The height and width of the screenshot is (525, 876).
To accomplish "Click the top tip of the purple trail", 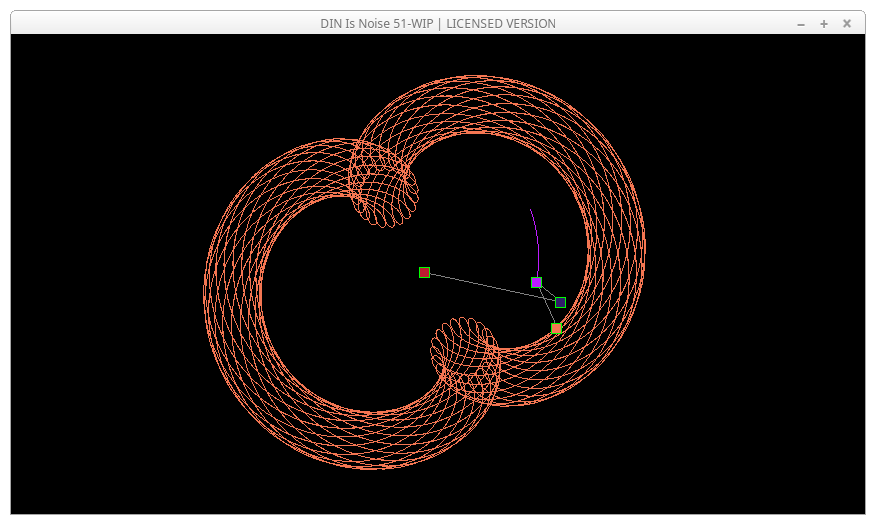I will [x=531, y=210].
